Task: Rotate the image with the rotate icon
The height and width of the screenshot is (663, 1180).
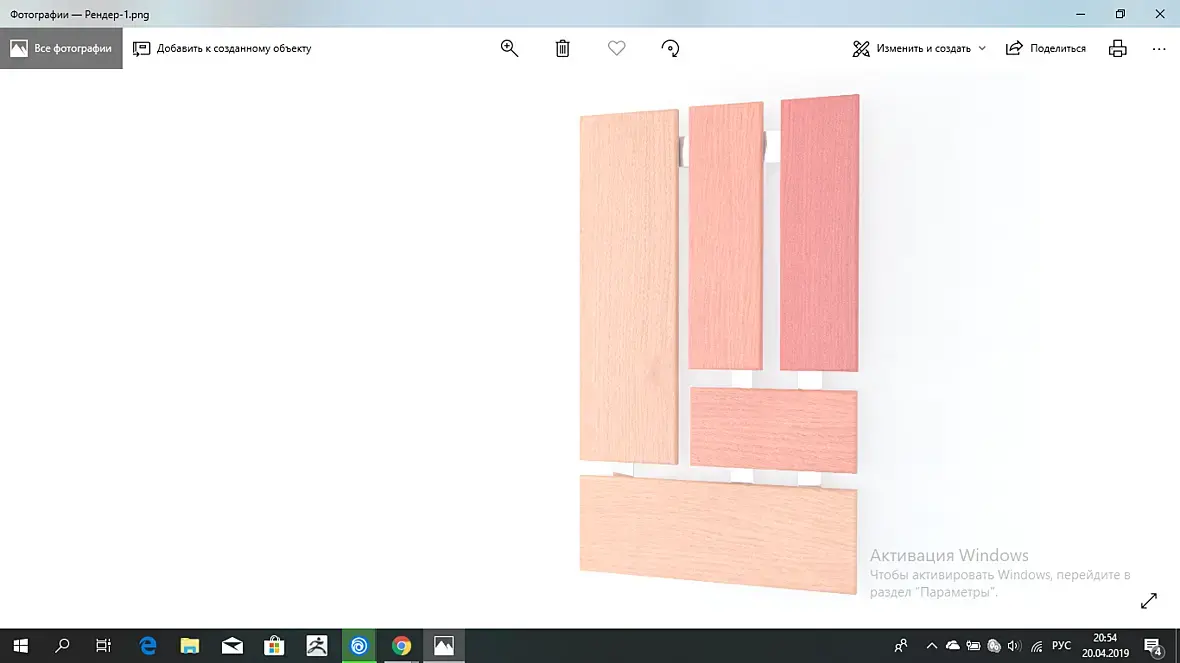Action: pyautogui.click(x=670, y=48)
